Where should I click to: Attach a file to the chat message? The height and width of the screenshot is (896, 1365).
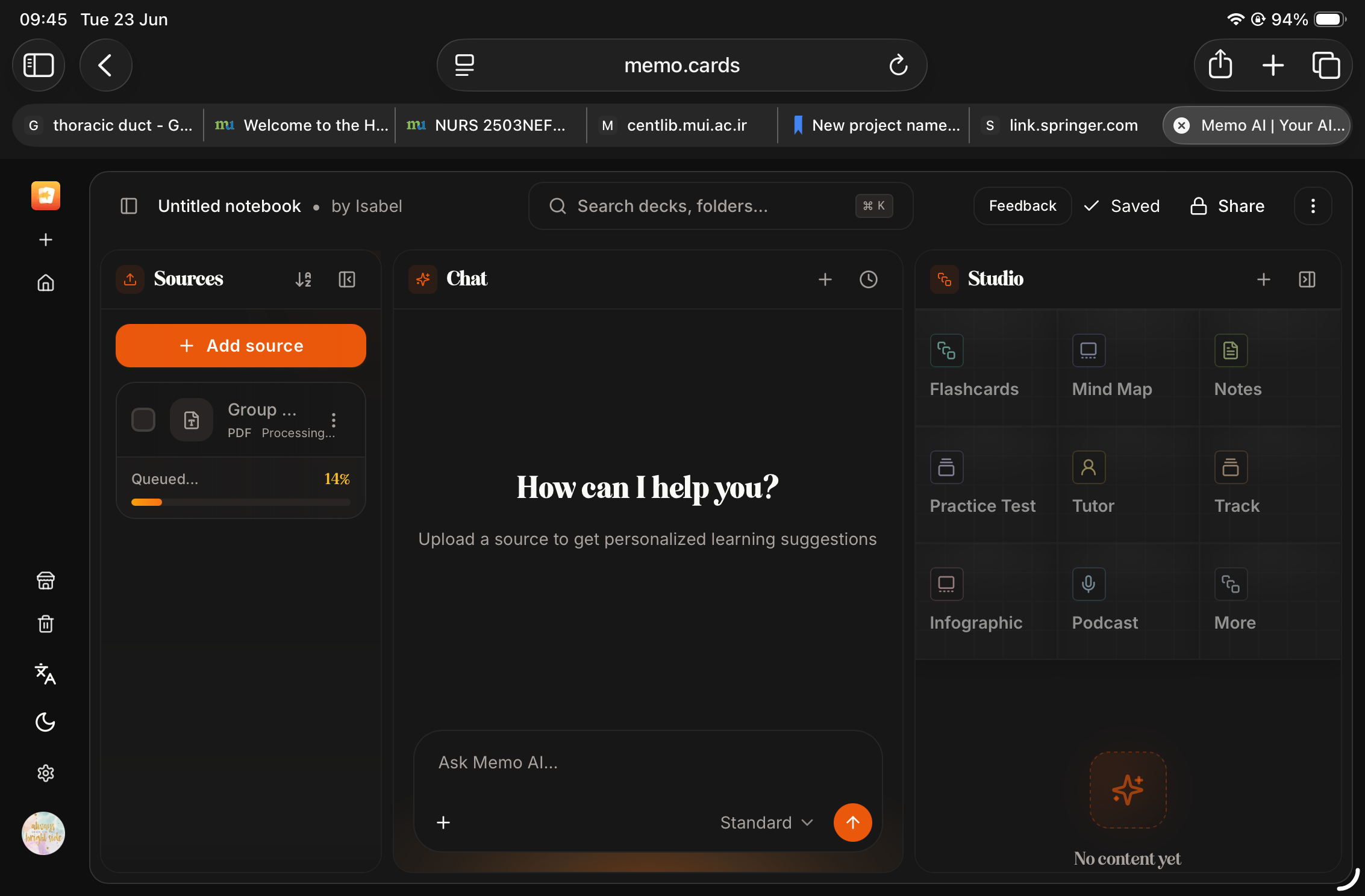[443, 823]
